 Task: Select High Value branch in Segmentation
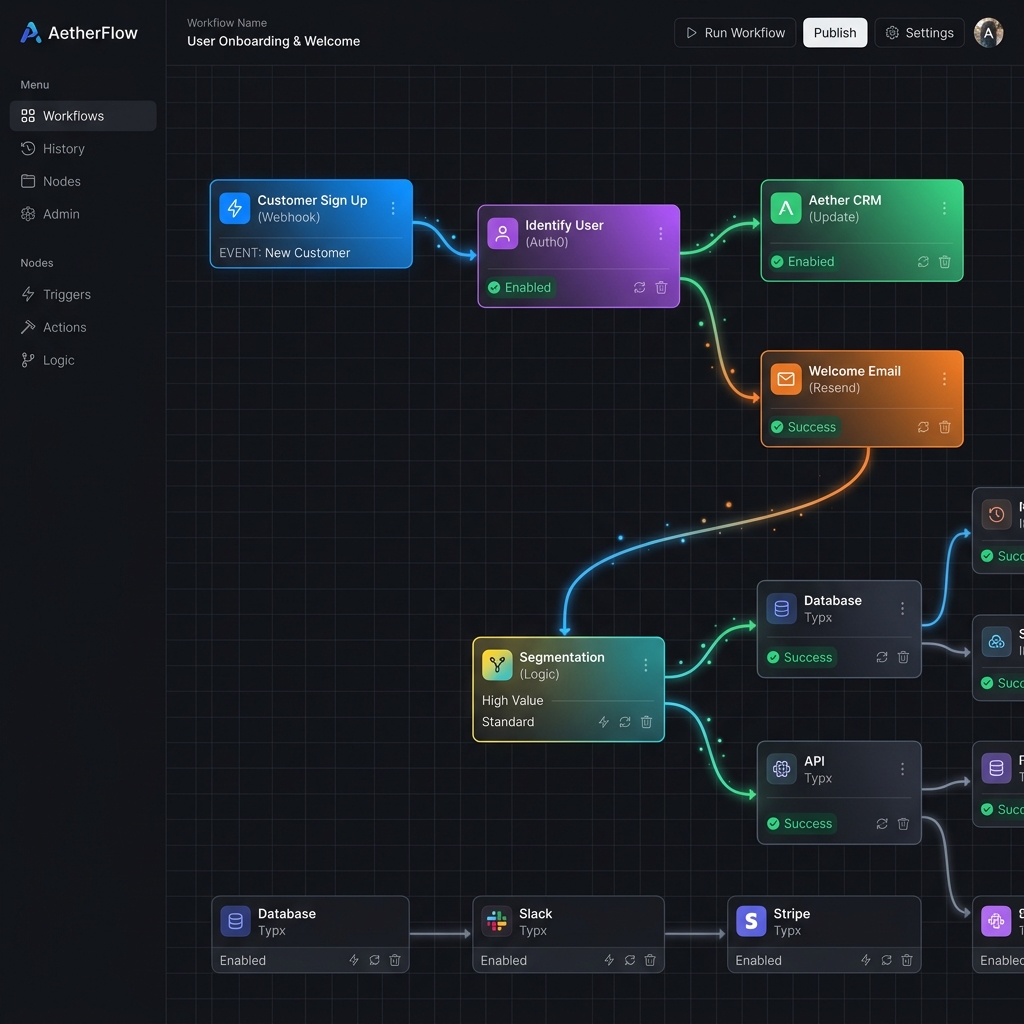click(513, 700)
